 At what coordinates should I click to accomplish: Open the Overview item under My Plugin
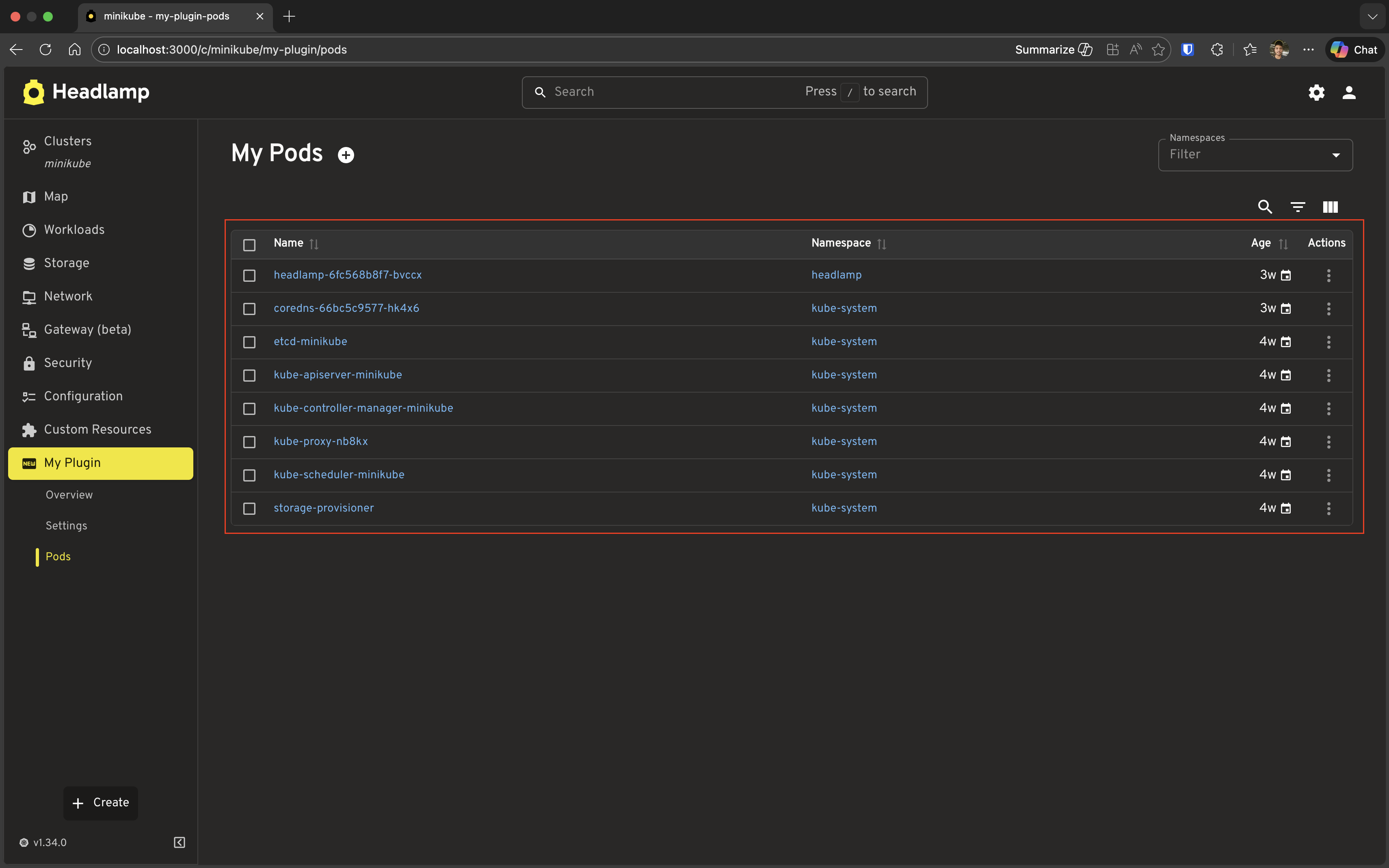point(69,494)
